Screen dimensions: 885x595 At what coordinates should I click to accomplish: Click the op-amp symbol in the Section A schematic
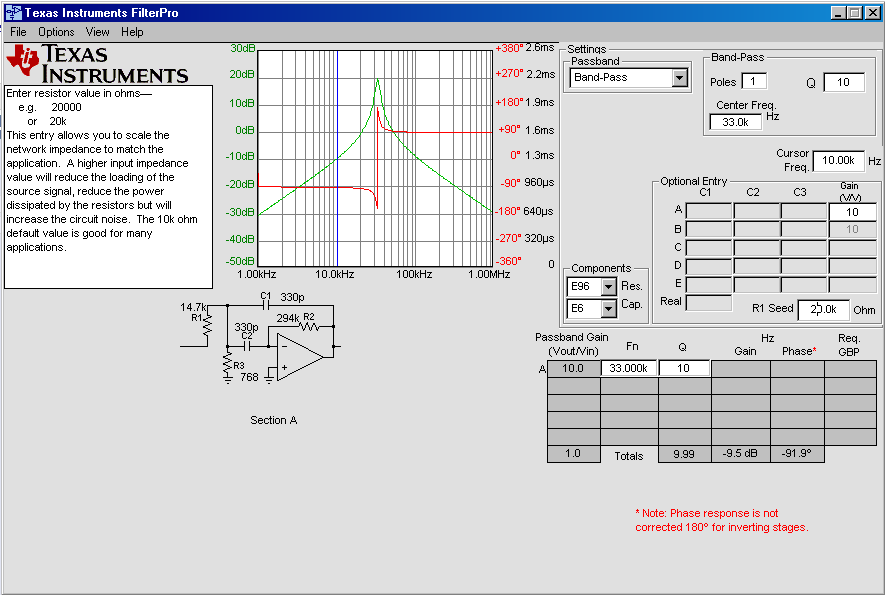[x=299, y=356]
